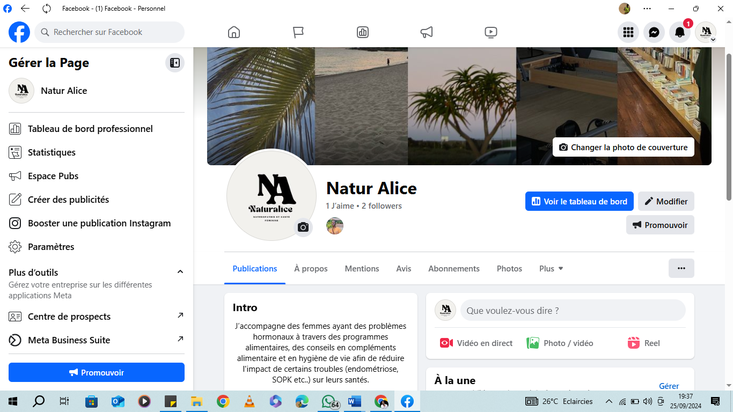Click the 2 followers text
The image size is (733, 412).
click(381, 206)
